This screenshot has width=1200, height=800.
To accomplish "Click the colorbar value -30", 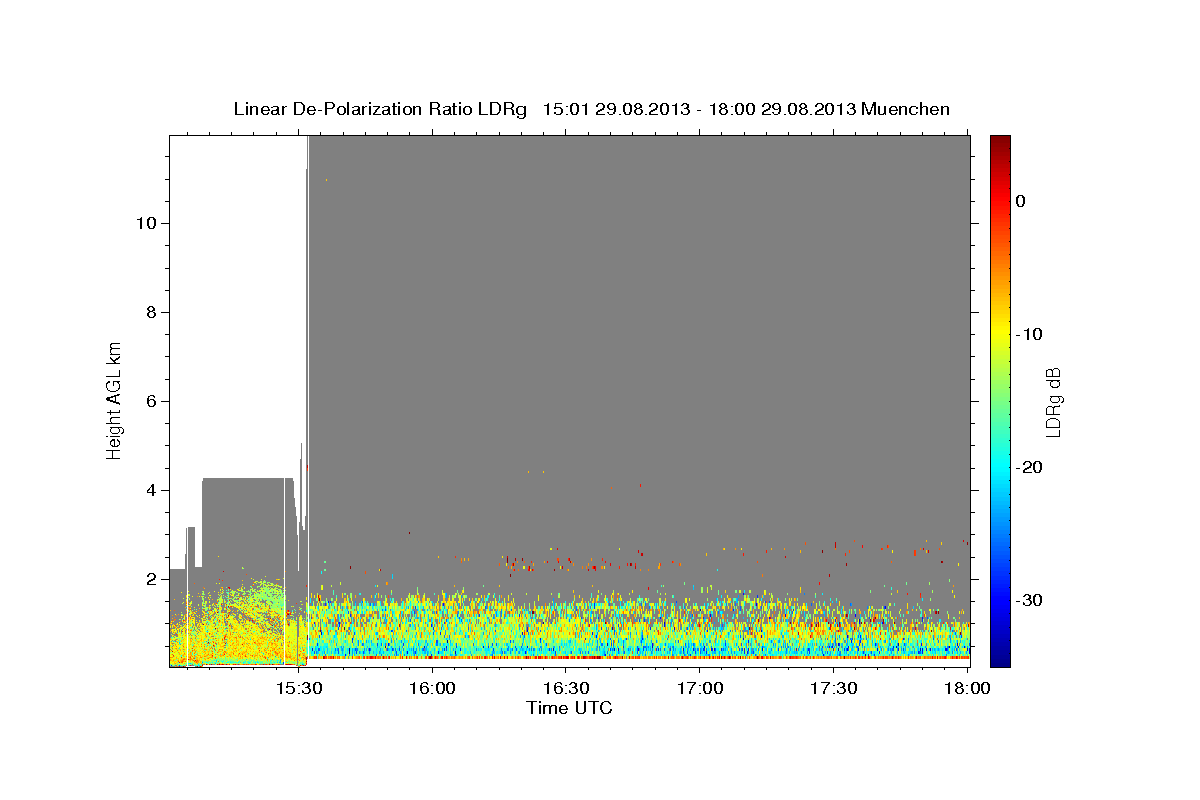I will pyautogui.click(x=1029, y=600).
